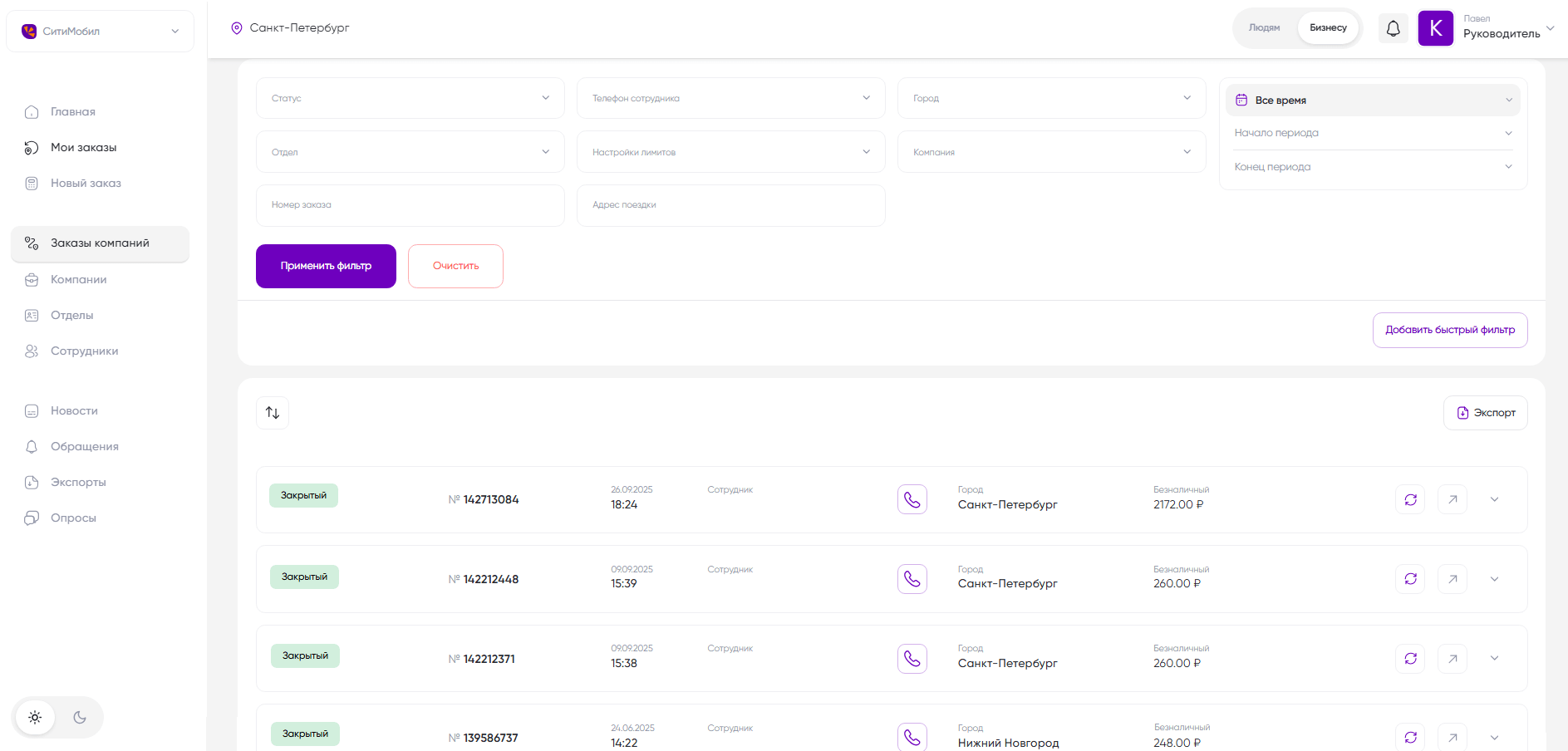Click the Применить фильтр button
The image size is (1568, 751).
pyautogui.click(x=326, y=266)
